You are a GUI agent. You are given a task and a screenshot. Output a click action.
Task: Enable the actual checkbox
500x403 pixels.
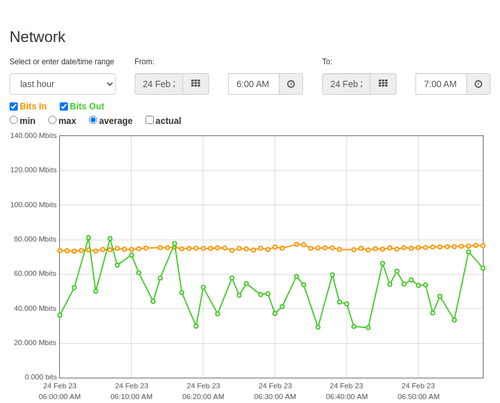150,120
